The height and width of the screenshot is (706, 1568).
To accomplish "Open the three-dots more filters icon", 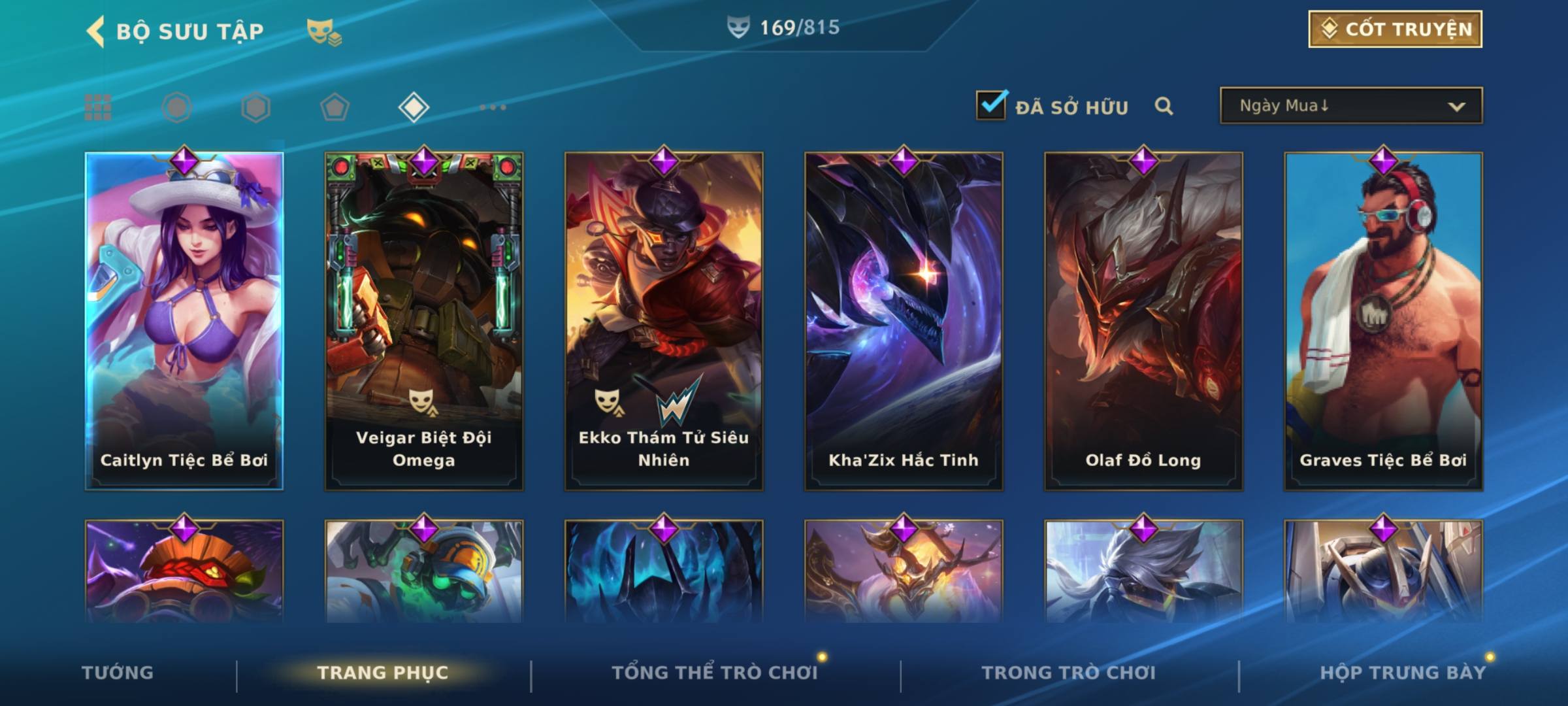I will [493, 107].
